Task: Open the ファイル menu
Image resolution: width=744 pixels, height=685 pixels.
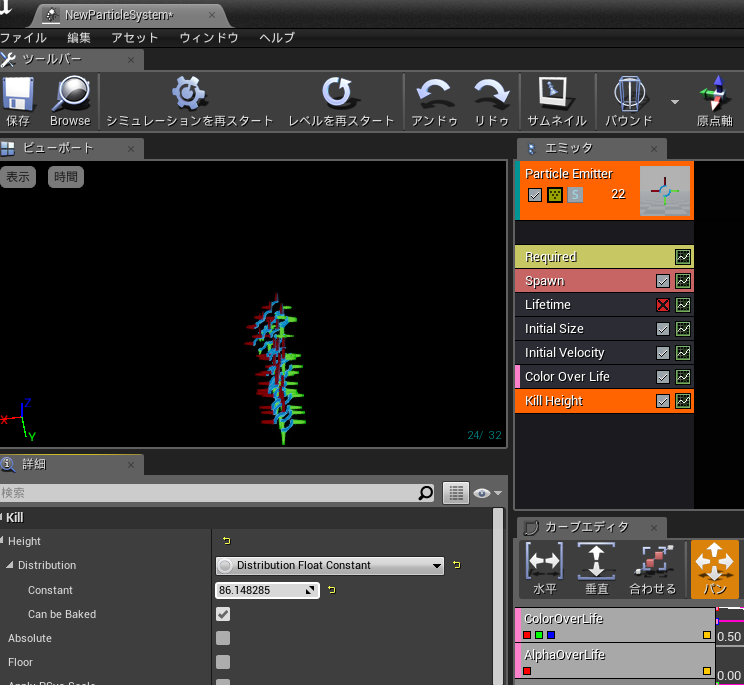Action: [x=23, y=37]
